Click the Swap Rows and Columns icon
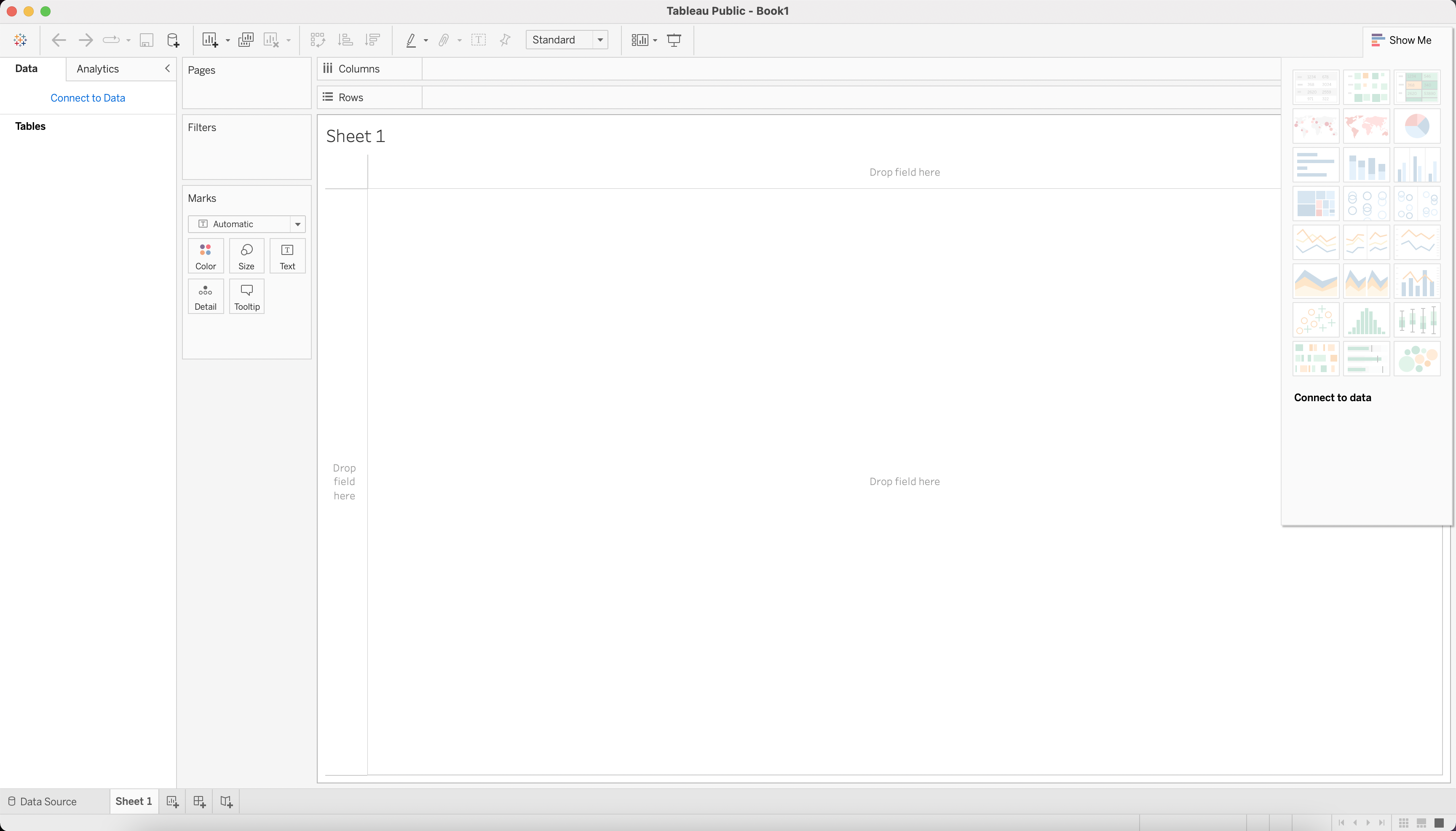 click(317, 39)
